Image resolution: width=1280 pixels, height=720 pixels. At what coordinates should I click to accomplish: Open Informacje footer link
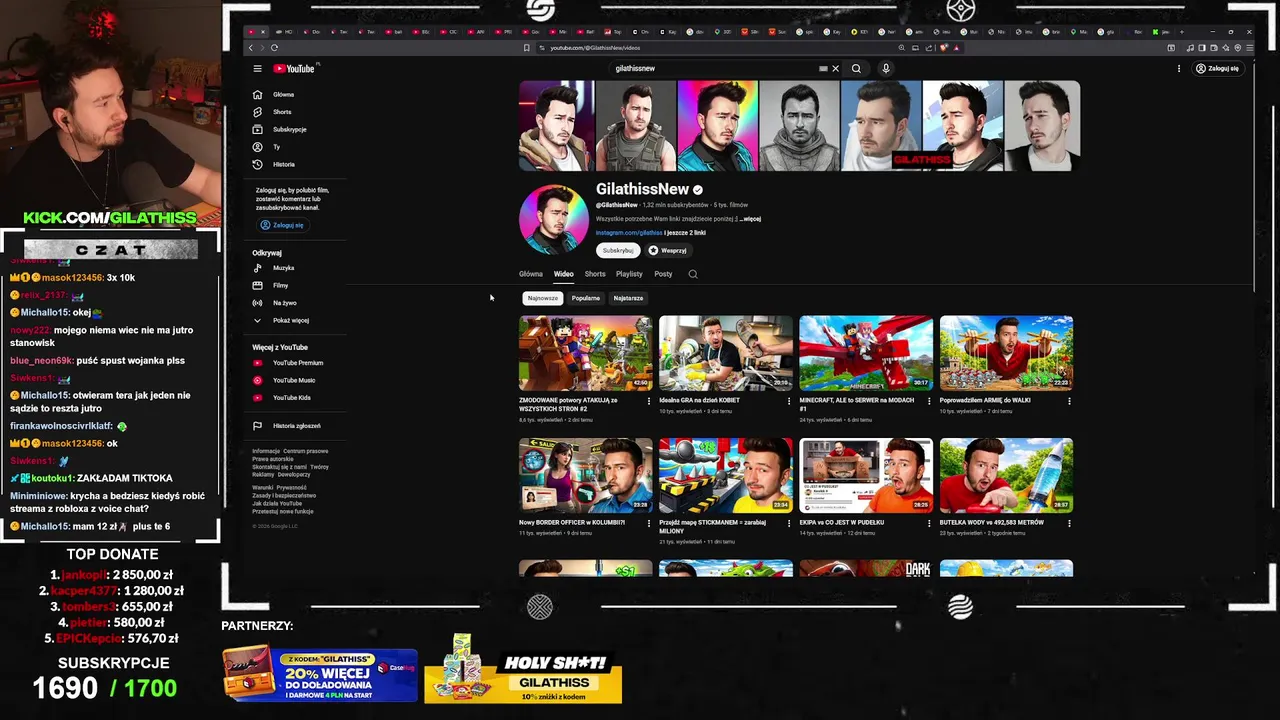[265, 451]
